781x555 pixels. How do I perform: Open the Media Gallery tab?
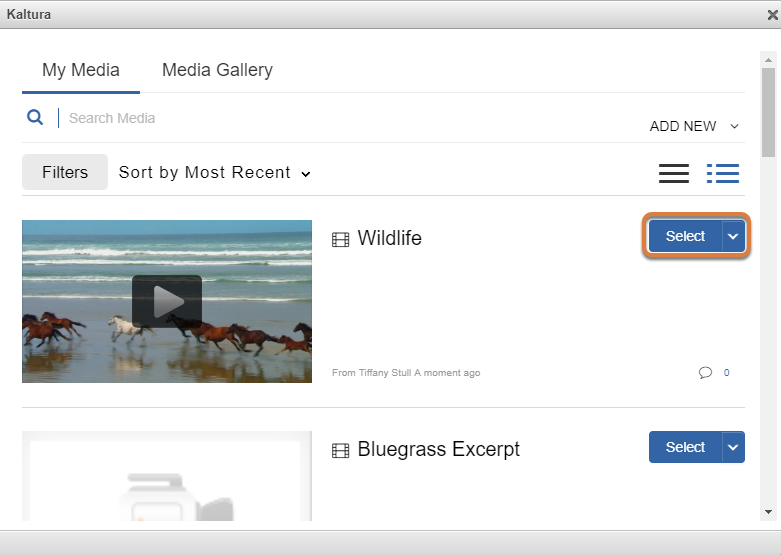pos(217,70)
